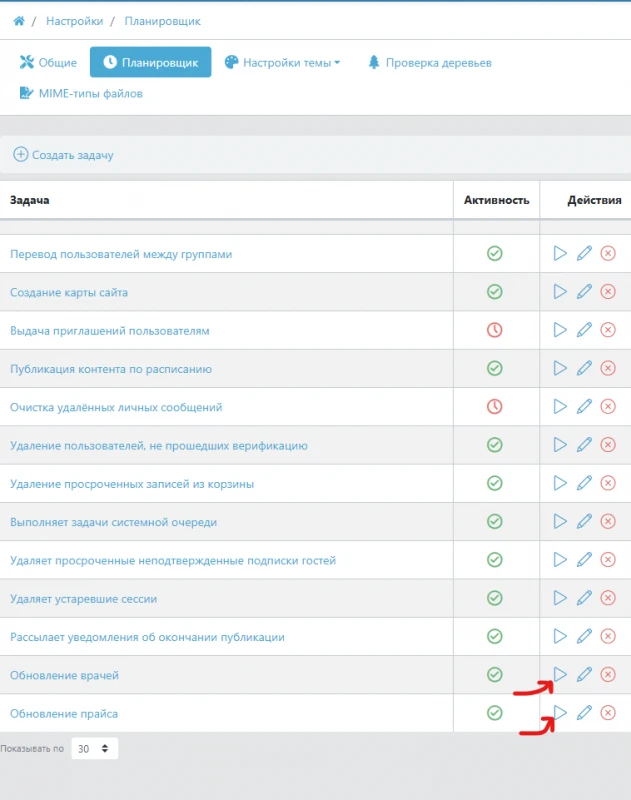Screen dimensions: 631x800
Task: Open 'Показывать по' rows-per-page selector
Action: pyautogui.click(x=95, y=748)
